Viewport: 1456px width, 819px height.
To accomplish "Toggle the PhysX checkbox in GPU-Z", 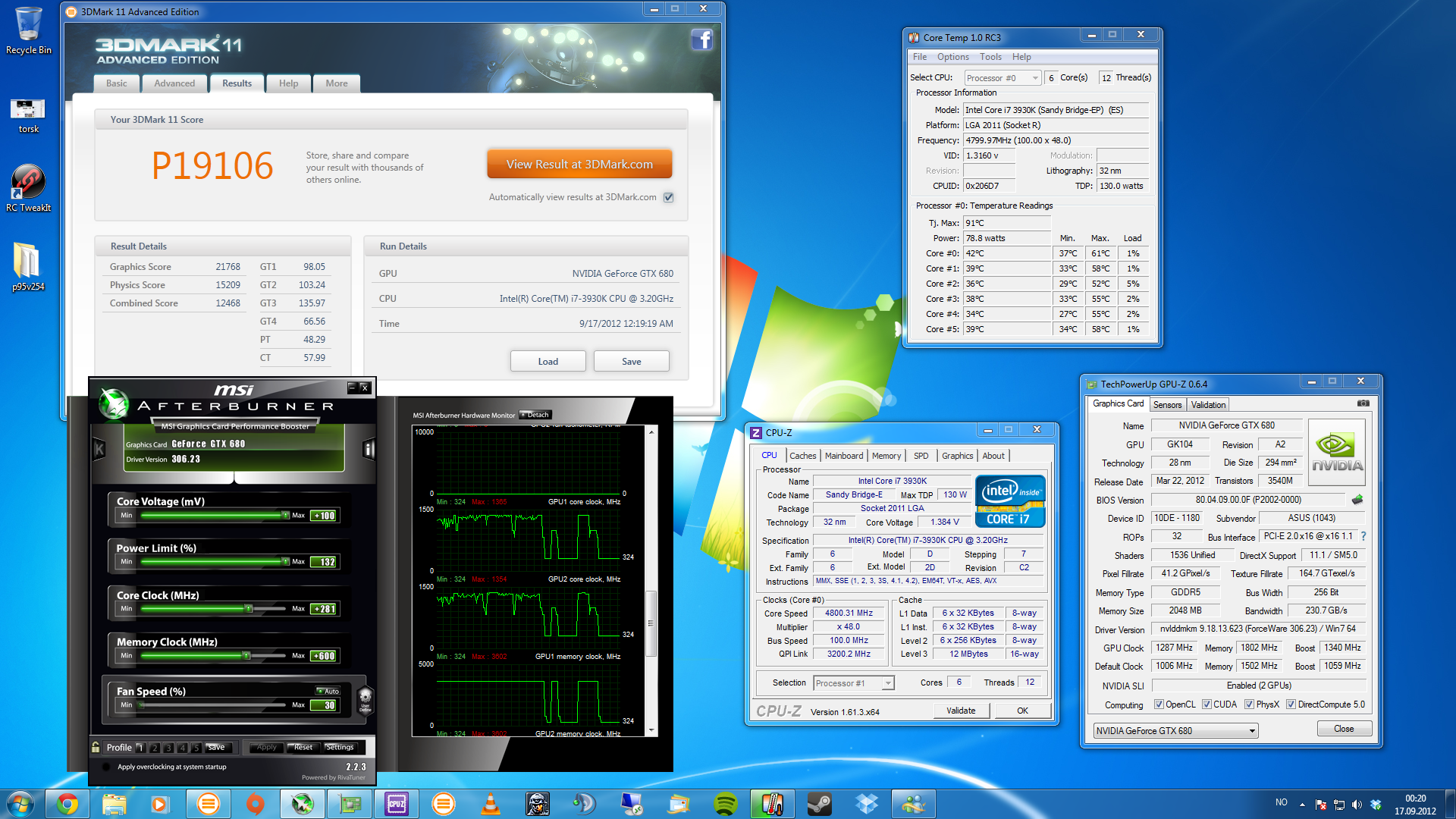I will coord(1248,704).
